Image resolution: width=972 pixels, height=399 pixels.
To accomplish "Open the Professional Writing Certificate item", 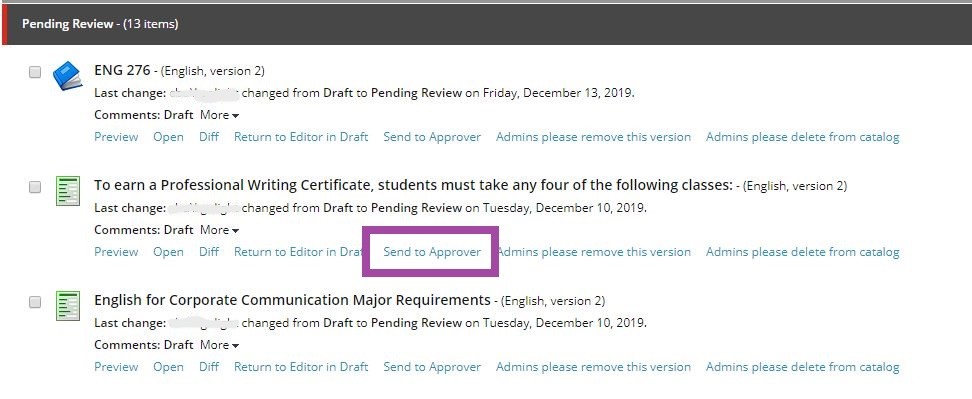I will coord(168,252).
